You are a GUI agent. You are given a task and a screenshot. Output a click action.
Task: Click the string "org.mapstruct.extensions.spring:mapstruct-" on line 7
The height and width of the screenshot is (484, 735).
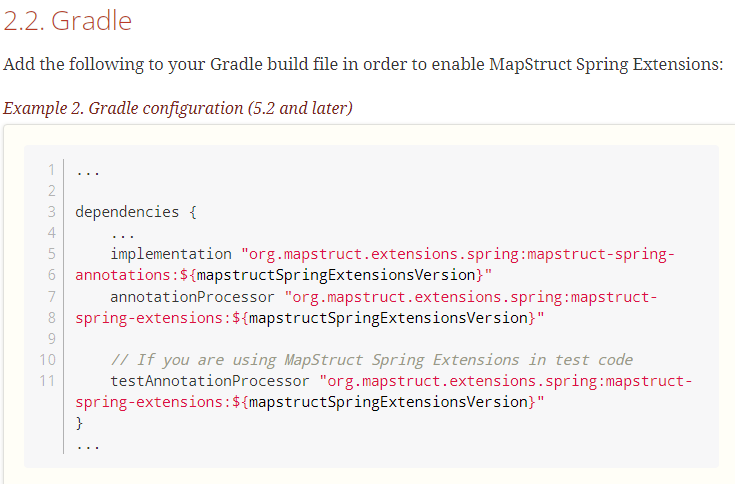pyautogui.click(x=471, y=297)
